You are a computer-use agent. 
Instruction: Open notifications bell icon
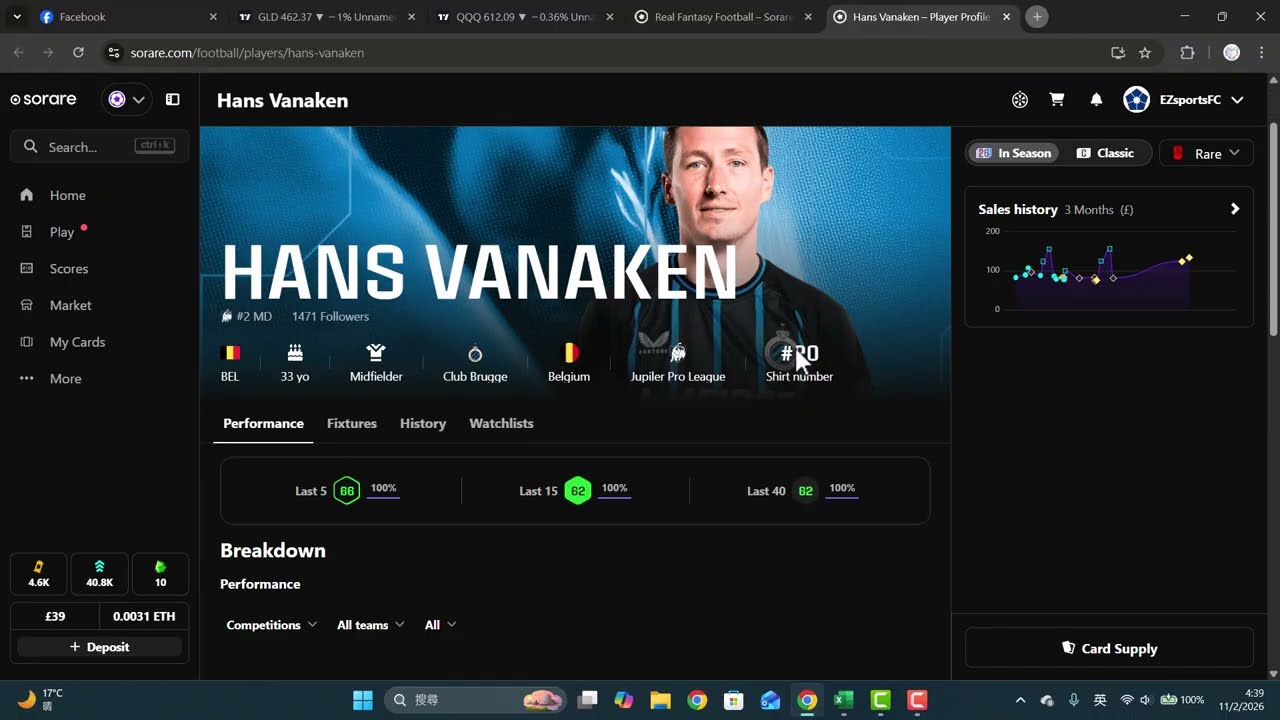pyautogui.click(x=1096, y=99)
